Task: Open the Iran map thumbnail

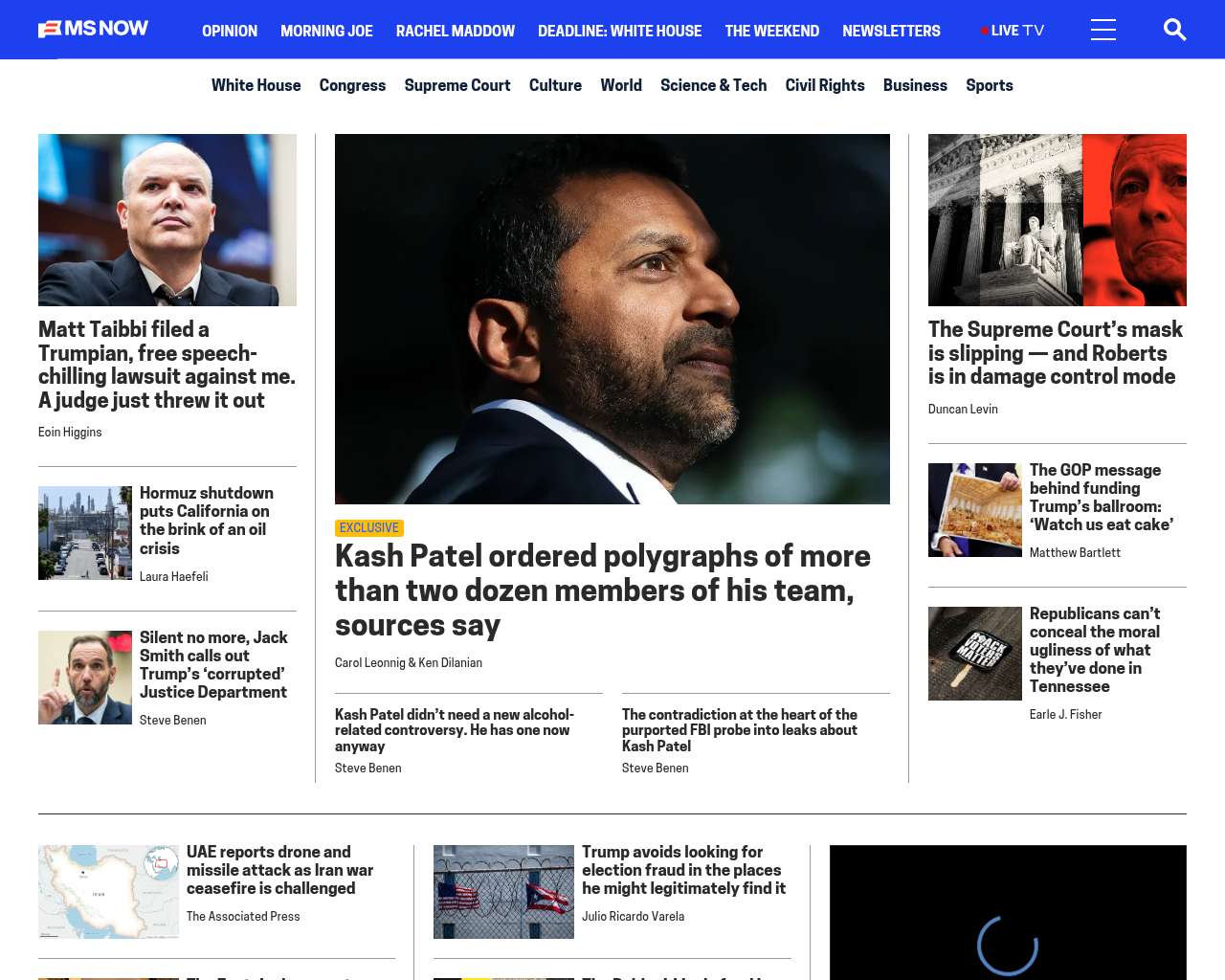Action: [x=108, y=892]
